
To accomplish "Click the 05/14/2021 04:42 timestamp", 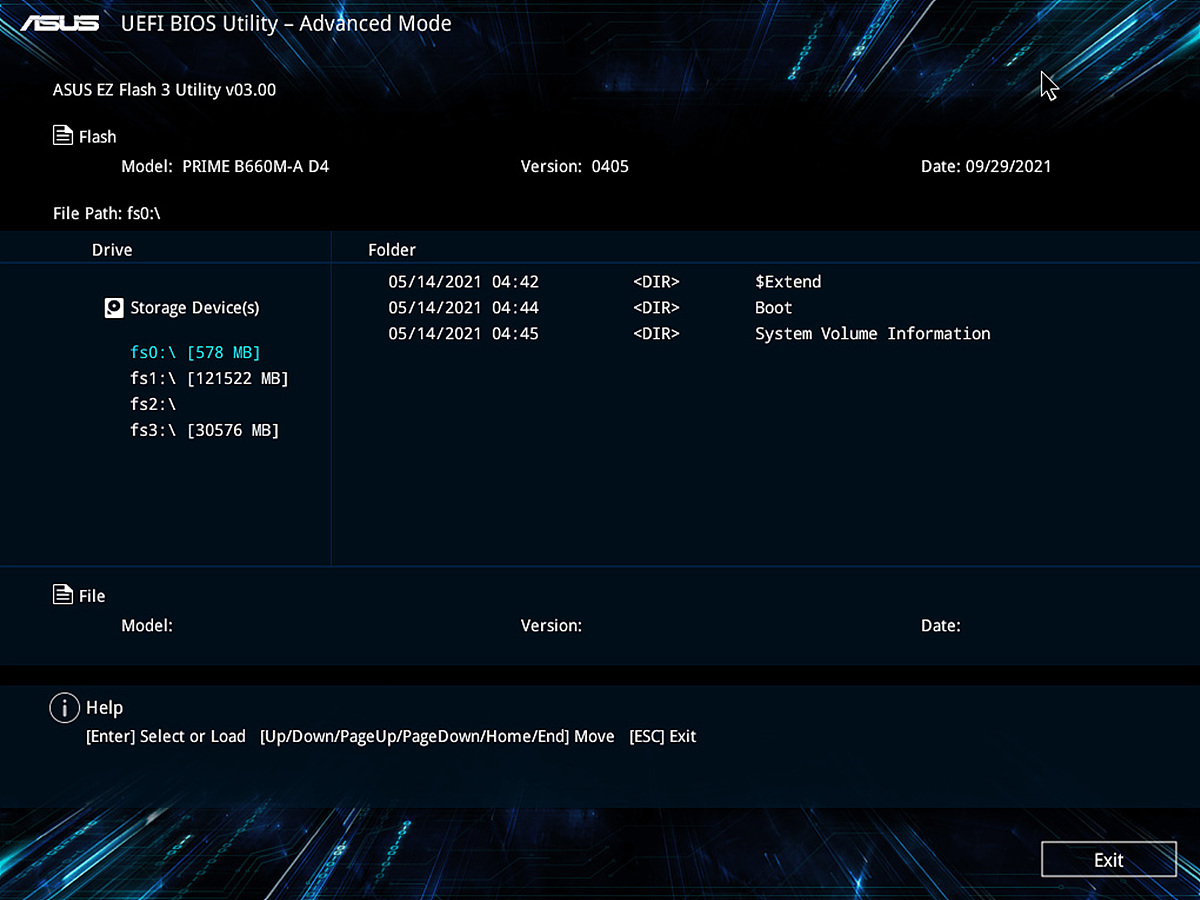I will tap(463, 282).
